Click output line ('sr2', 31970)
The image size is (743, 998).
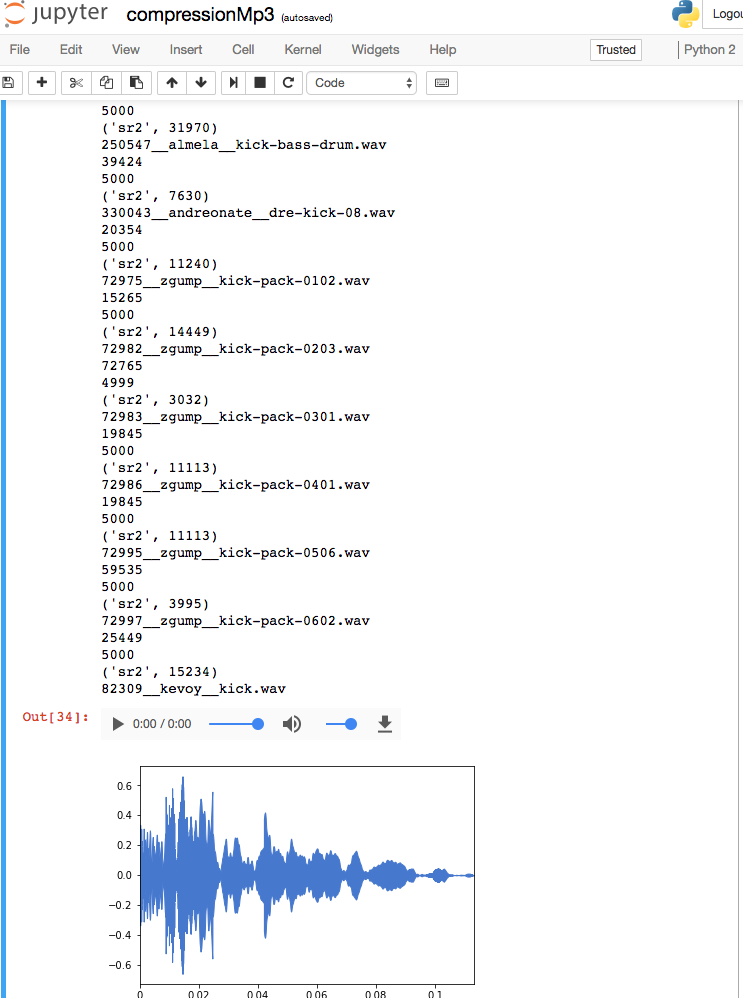[x=160, y=128]
